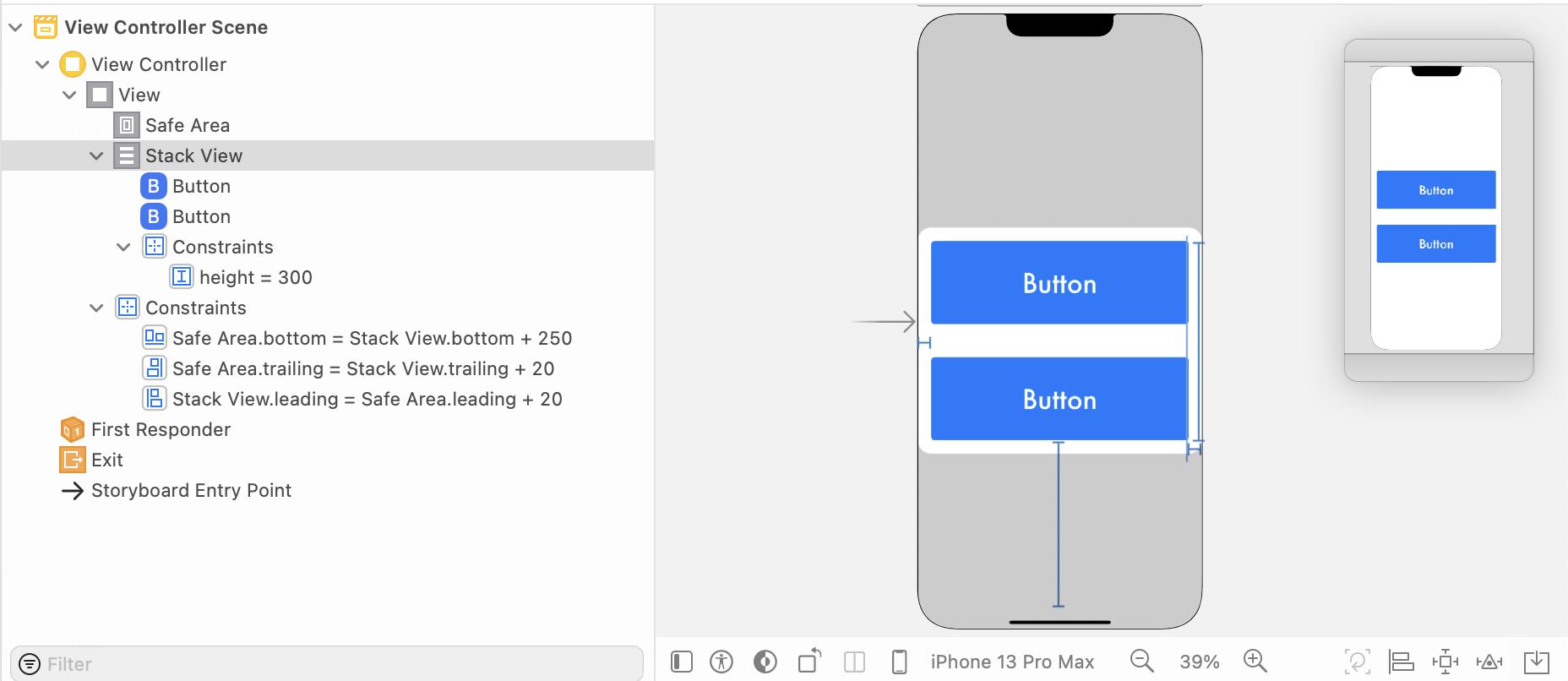The width and height of the screenshot is (1568, 681).
Task: Click the View Controller Scene clapper icon
Action: coord(46,27)
